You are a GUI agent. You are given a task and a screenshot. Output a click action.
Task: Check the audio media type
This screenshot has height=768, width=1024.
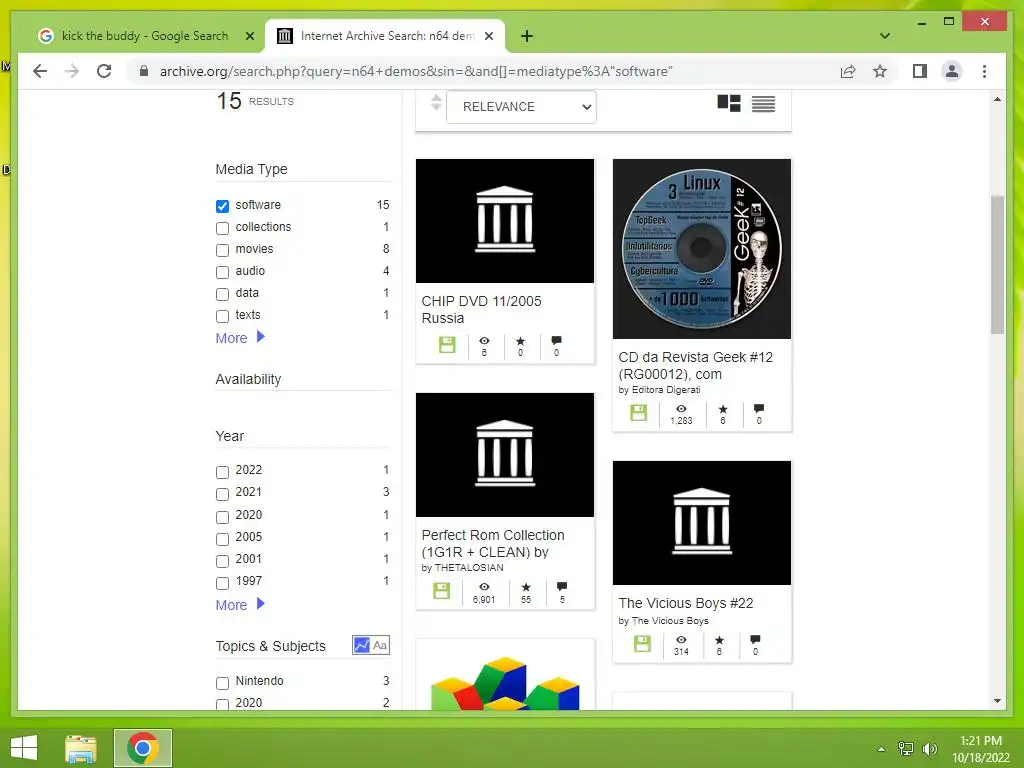(222, 272)
